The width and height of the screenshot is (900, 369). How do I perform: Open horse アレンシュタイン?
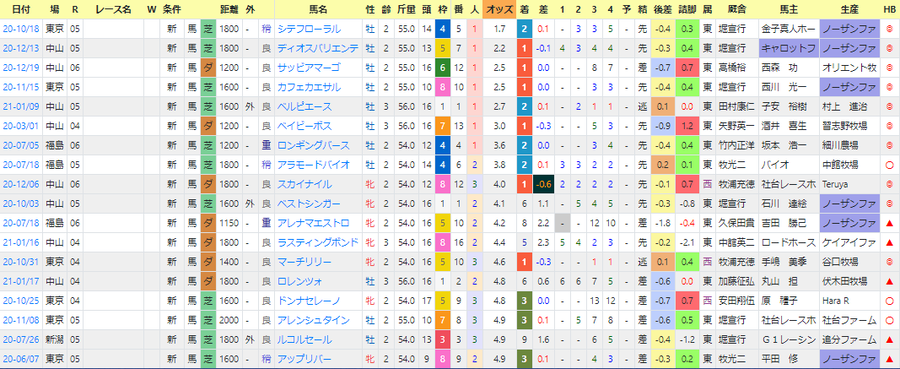313,320
